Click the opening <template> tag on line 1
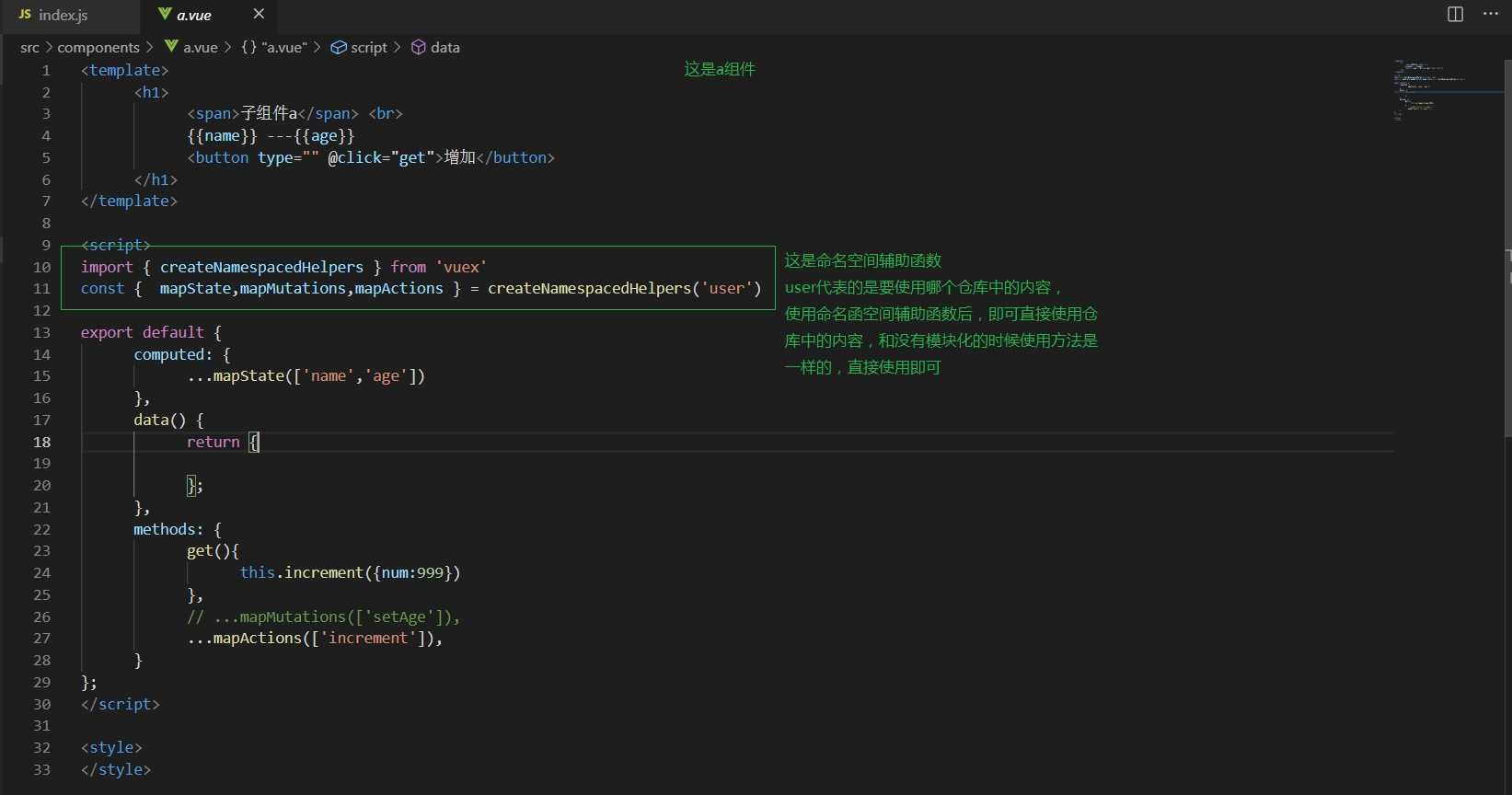The width and height of the screenshot is (1512, 795). coord(125,70)
